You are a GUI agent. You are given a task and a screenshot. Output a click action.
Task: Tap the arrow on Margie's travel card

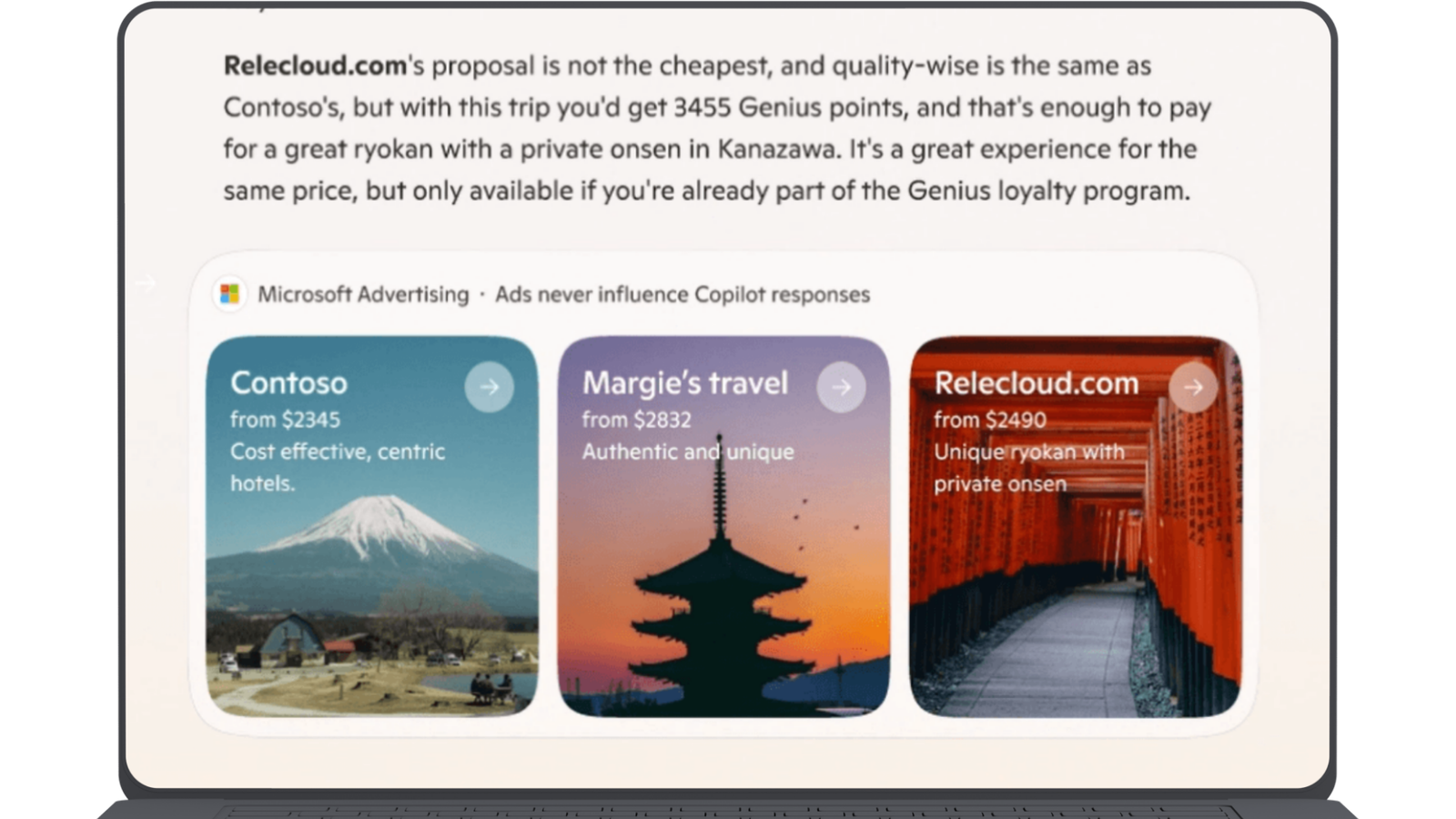click(842, 387)
